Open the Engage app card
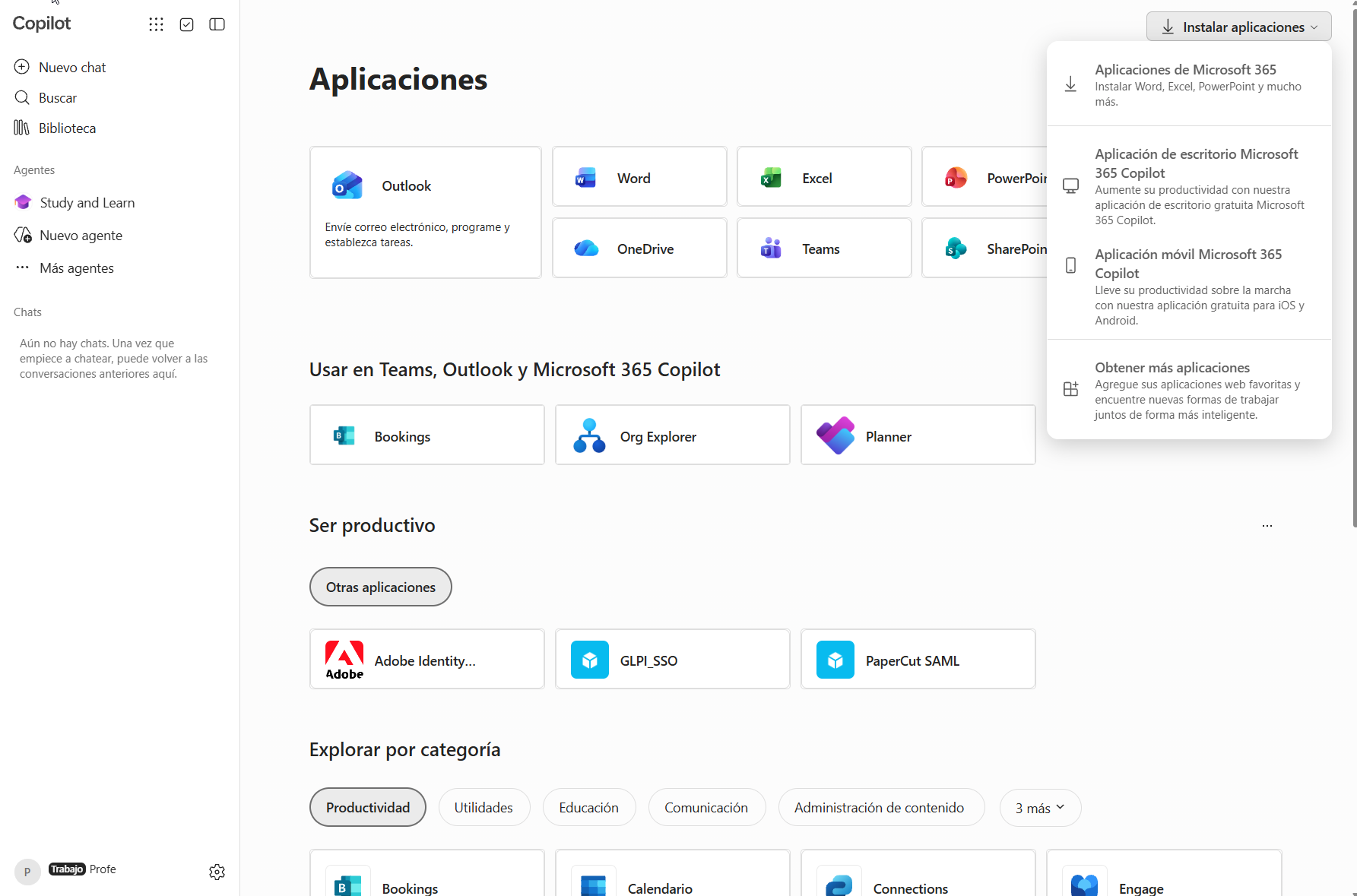 pos(1164,873)
